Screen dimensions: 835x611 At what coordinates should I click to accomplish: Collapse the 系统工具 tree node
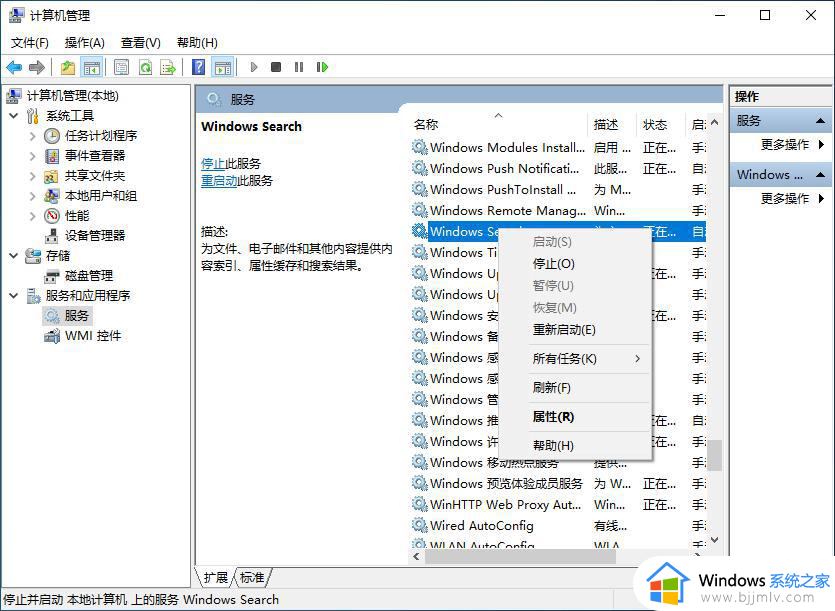coord(14,116)
